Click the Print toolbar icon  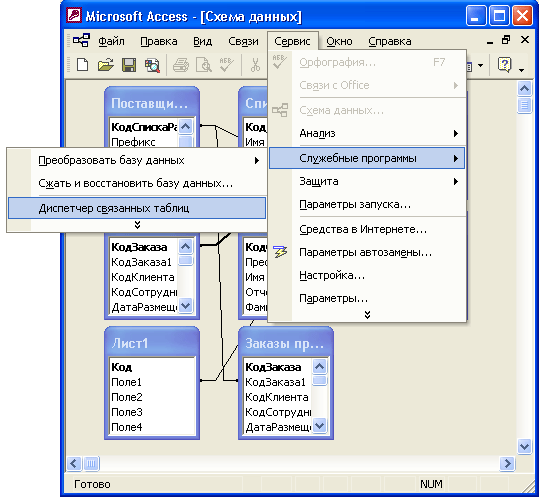(x=181, y=65)
